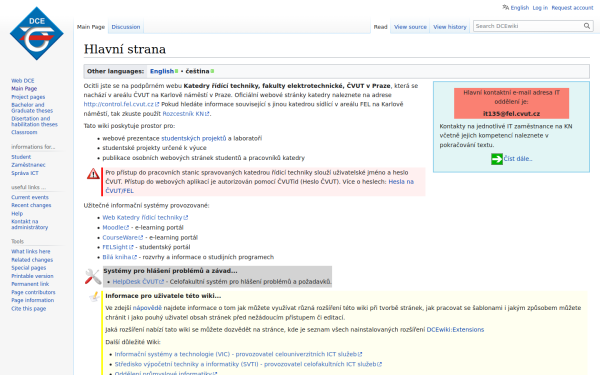Screen dimensions: 600x375
Task: Switch to English in Other languages bar
Action: tap(162, 71)
